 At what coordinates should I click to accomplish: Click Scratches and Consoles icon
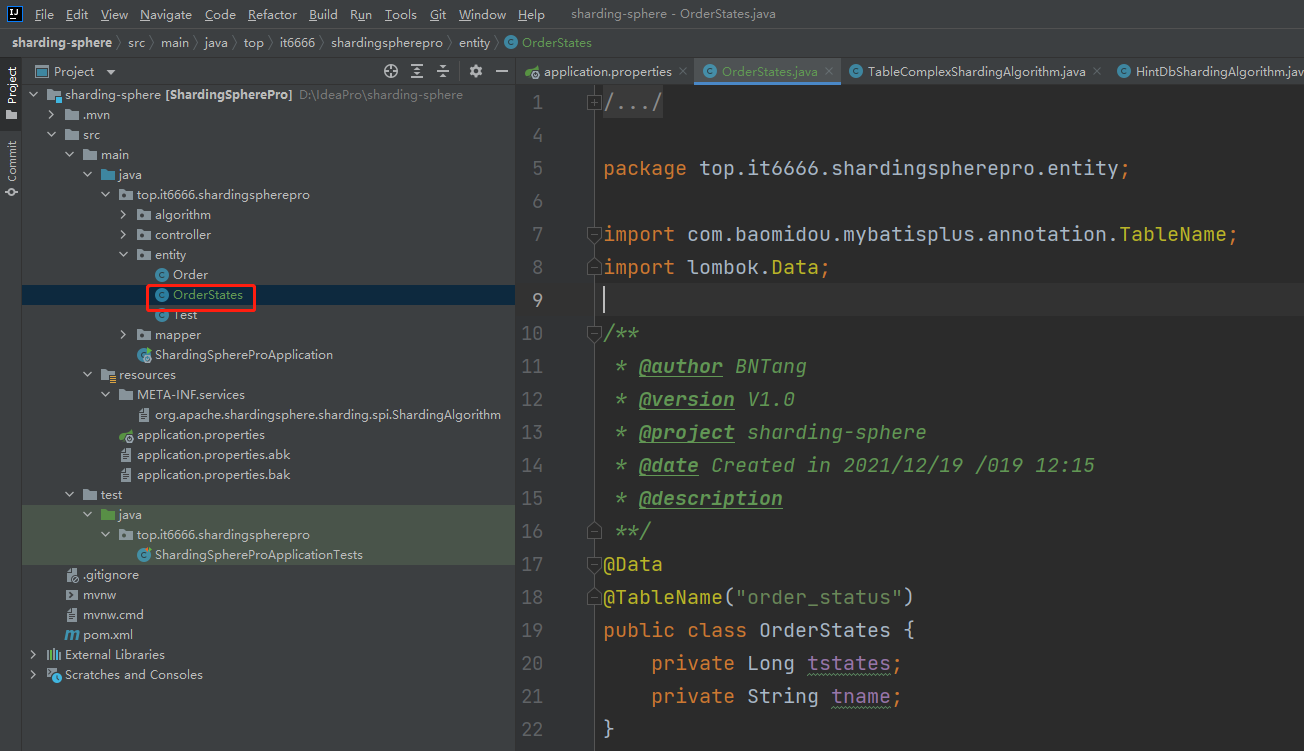coord(54,675)
